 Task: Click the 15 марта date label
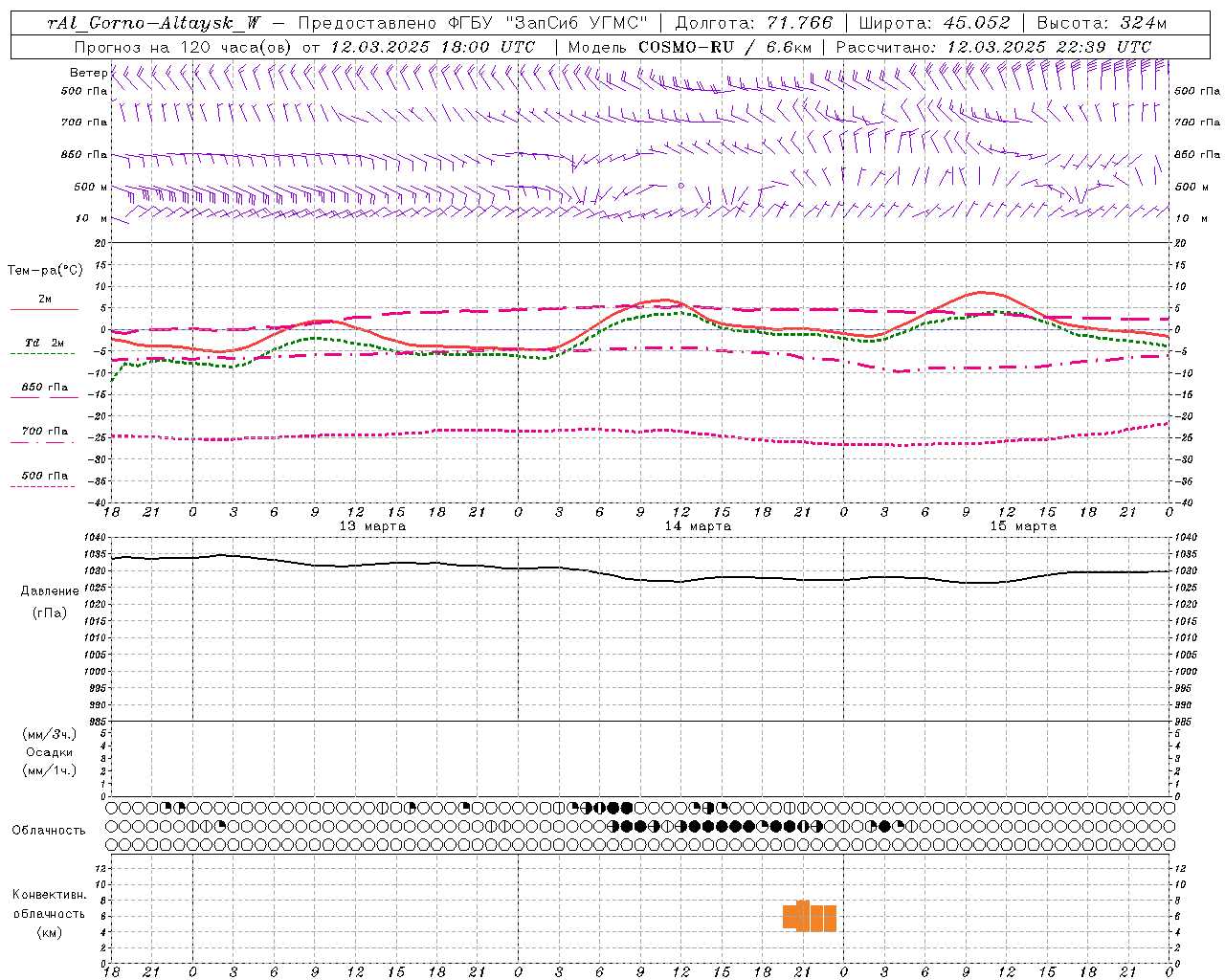click(1024, 526)
